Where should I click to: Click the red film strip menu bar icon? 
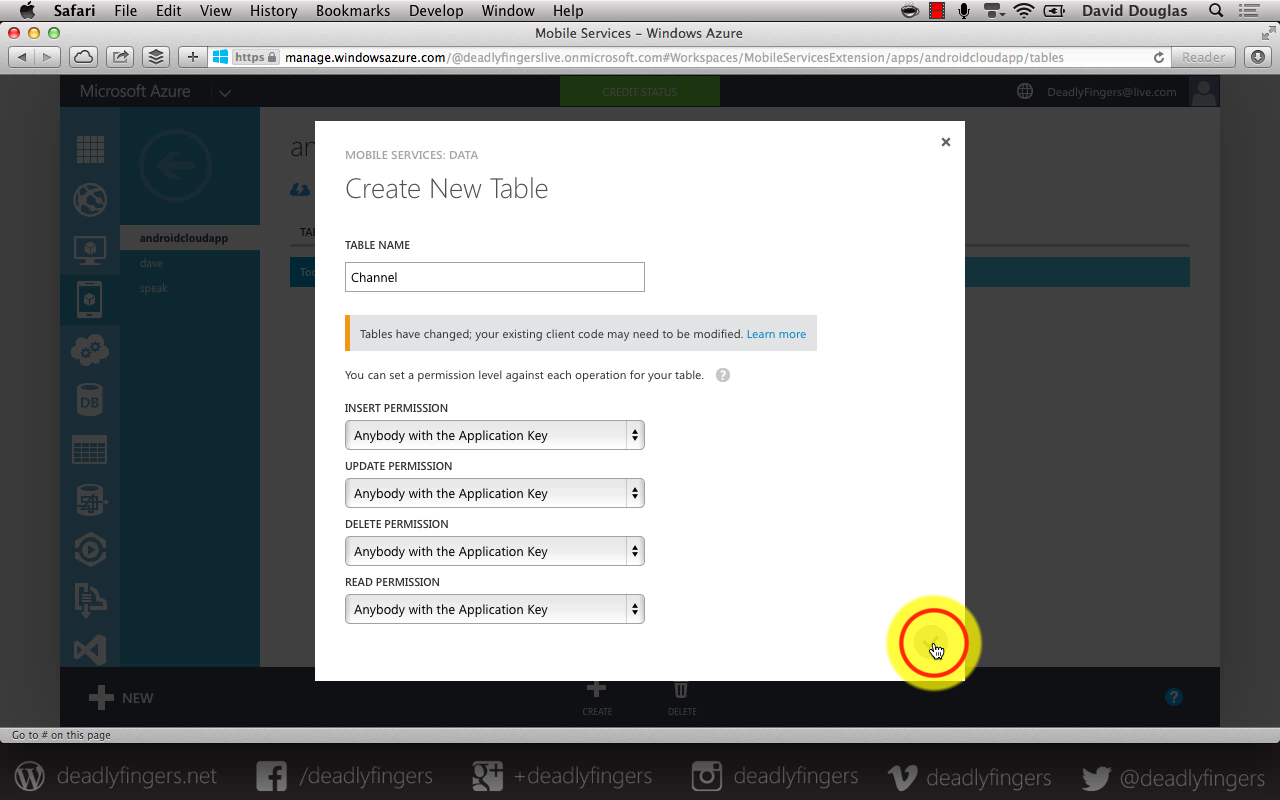[x=937, y=11]
